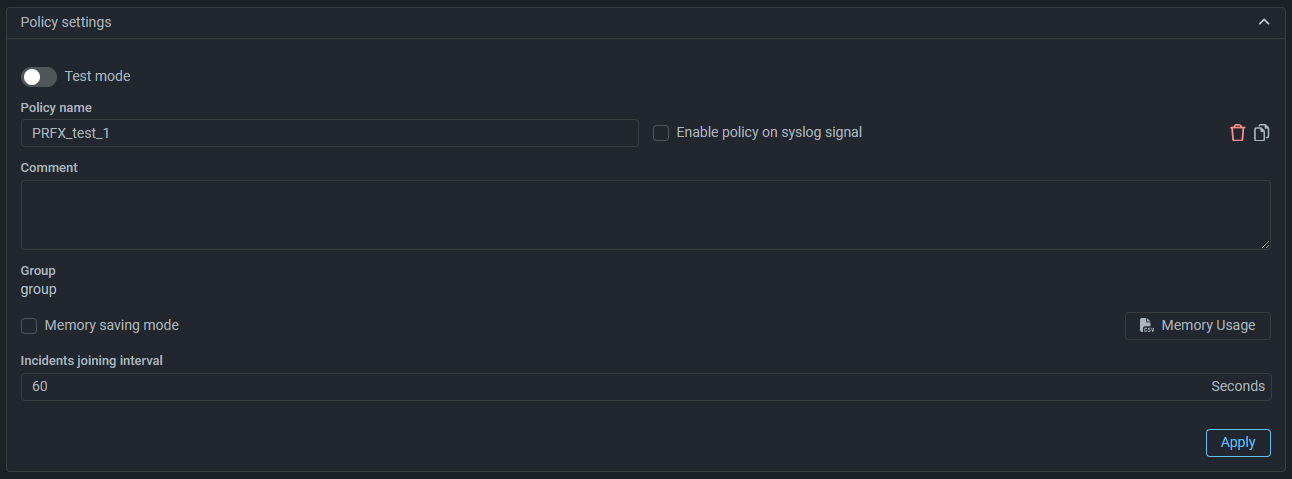This screenshot has width=1292, height=479.
Task: Select the group value under Group
Action: (39, 290)
